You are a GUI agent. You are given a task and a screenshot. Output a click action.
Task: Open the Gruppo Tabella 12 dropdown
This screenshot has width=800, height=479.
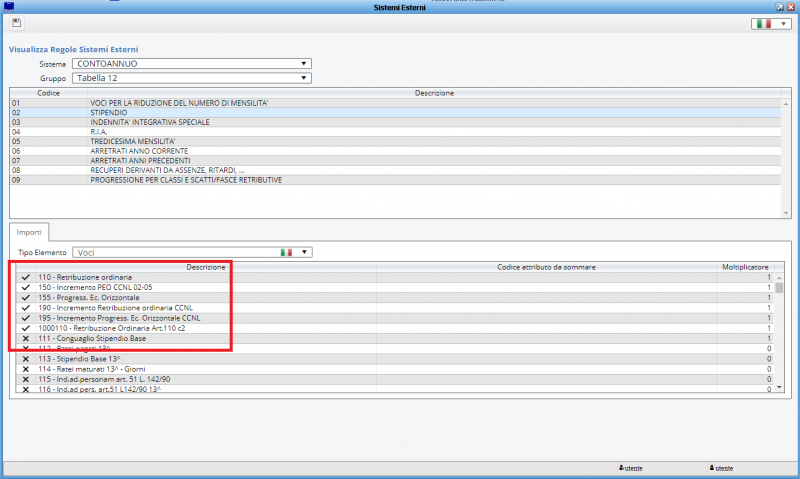coord(192,78)
